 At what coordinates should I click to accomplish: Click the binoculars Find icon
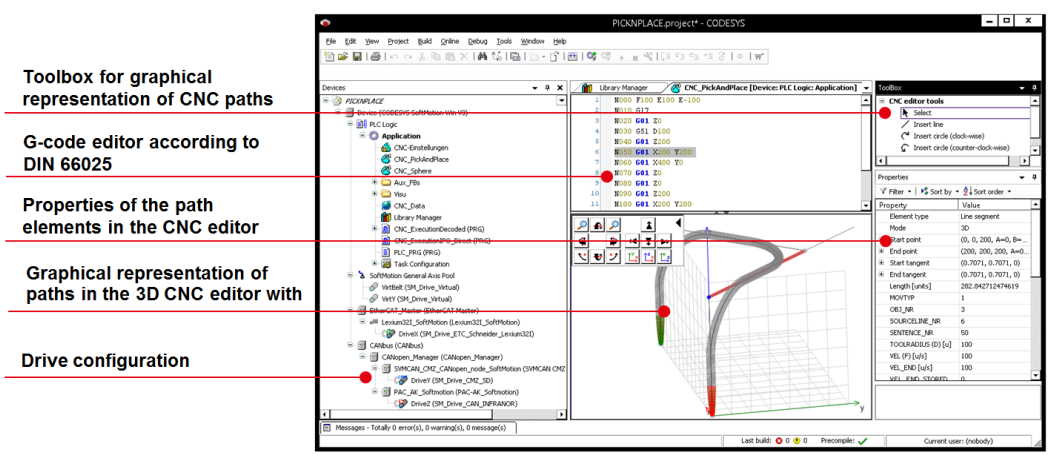[x=482, y=57]
